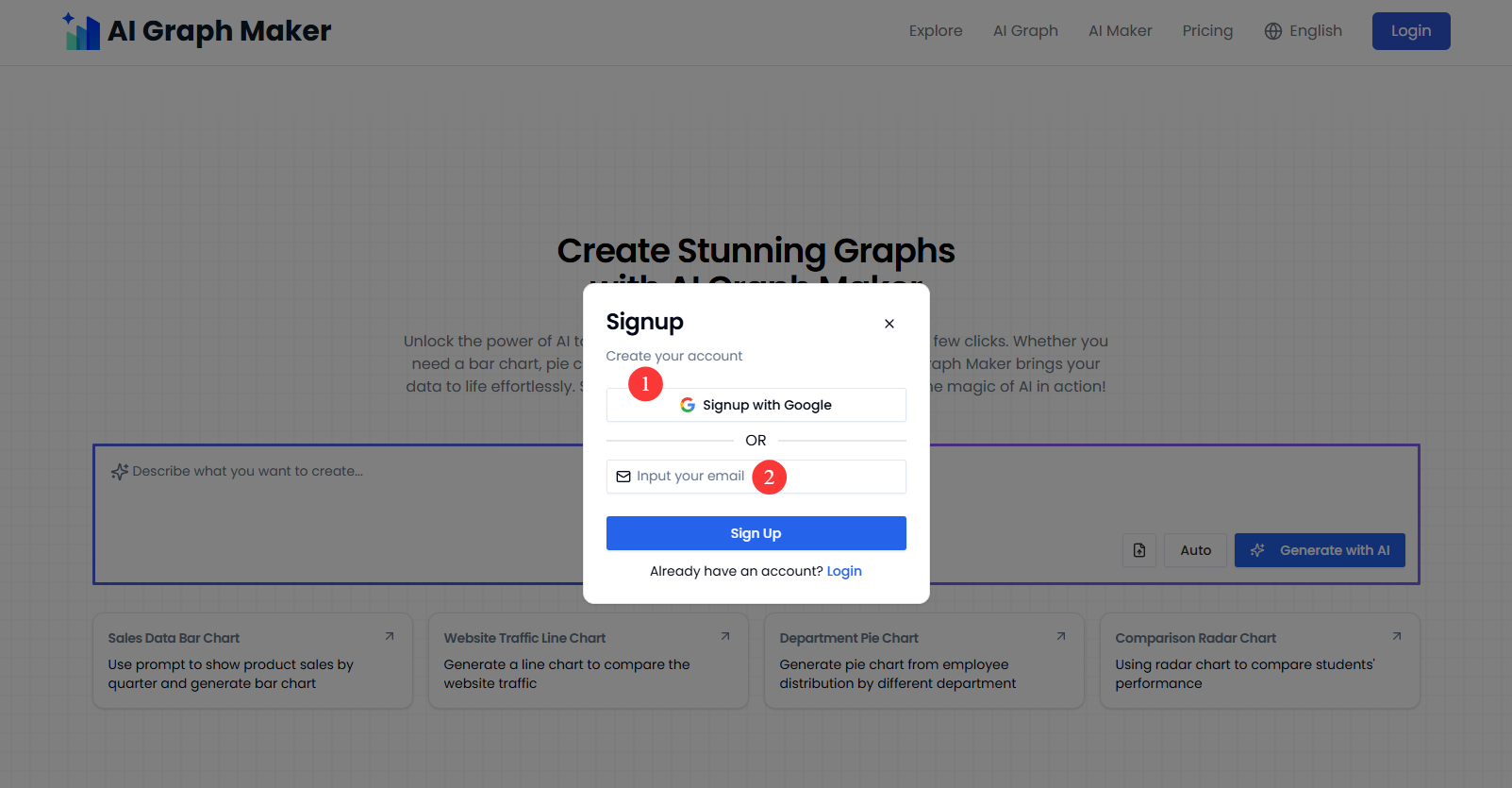Click the Generate with AI button
The height and width of the screenshot is (788, 1512).
1319,550
